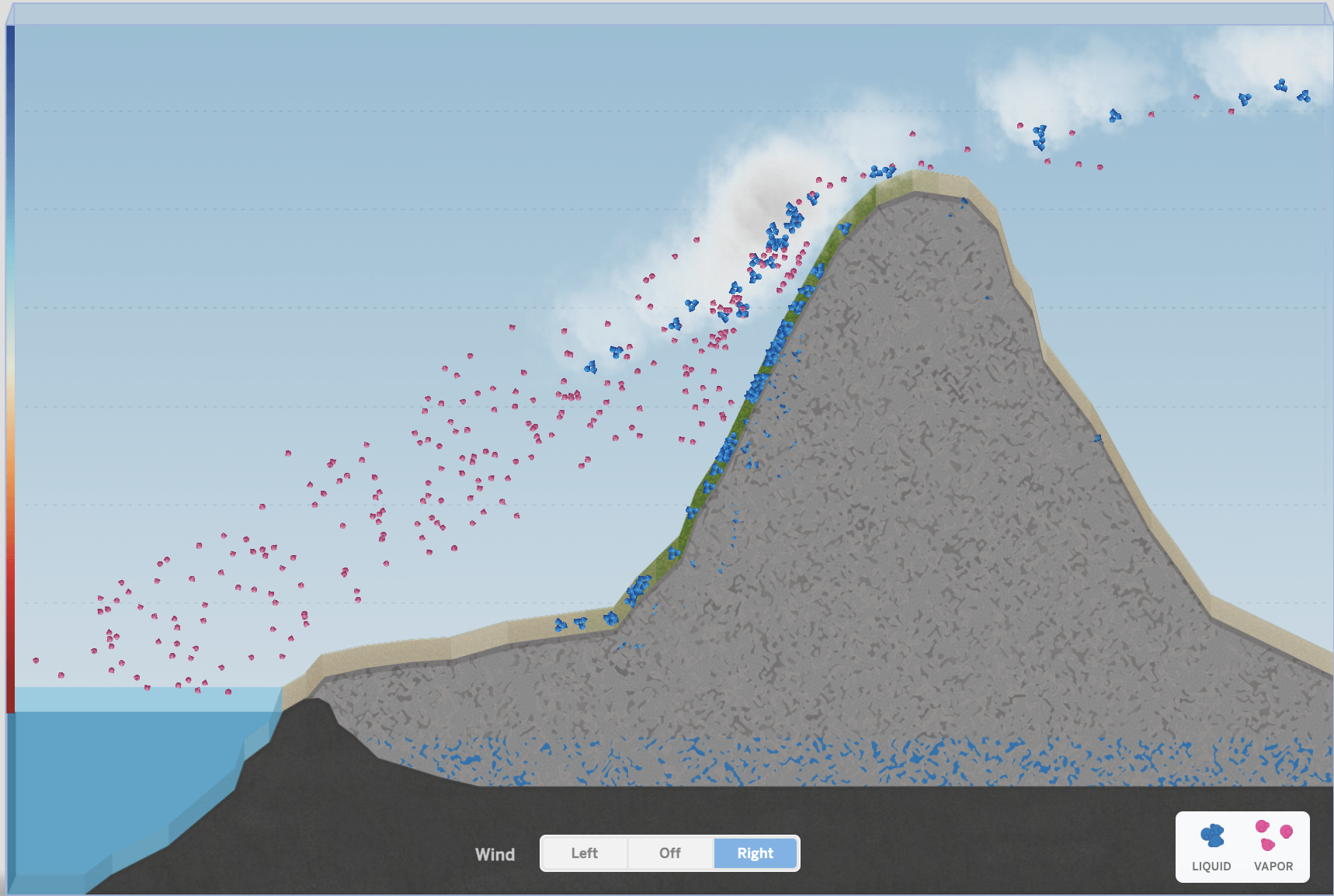
Task: Set wind direction to Left
Action: click(584, 853)
